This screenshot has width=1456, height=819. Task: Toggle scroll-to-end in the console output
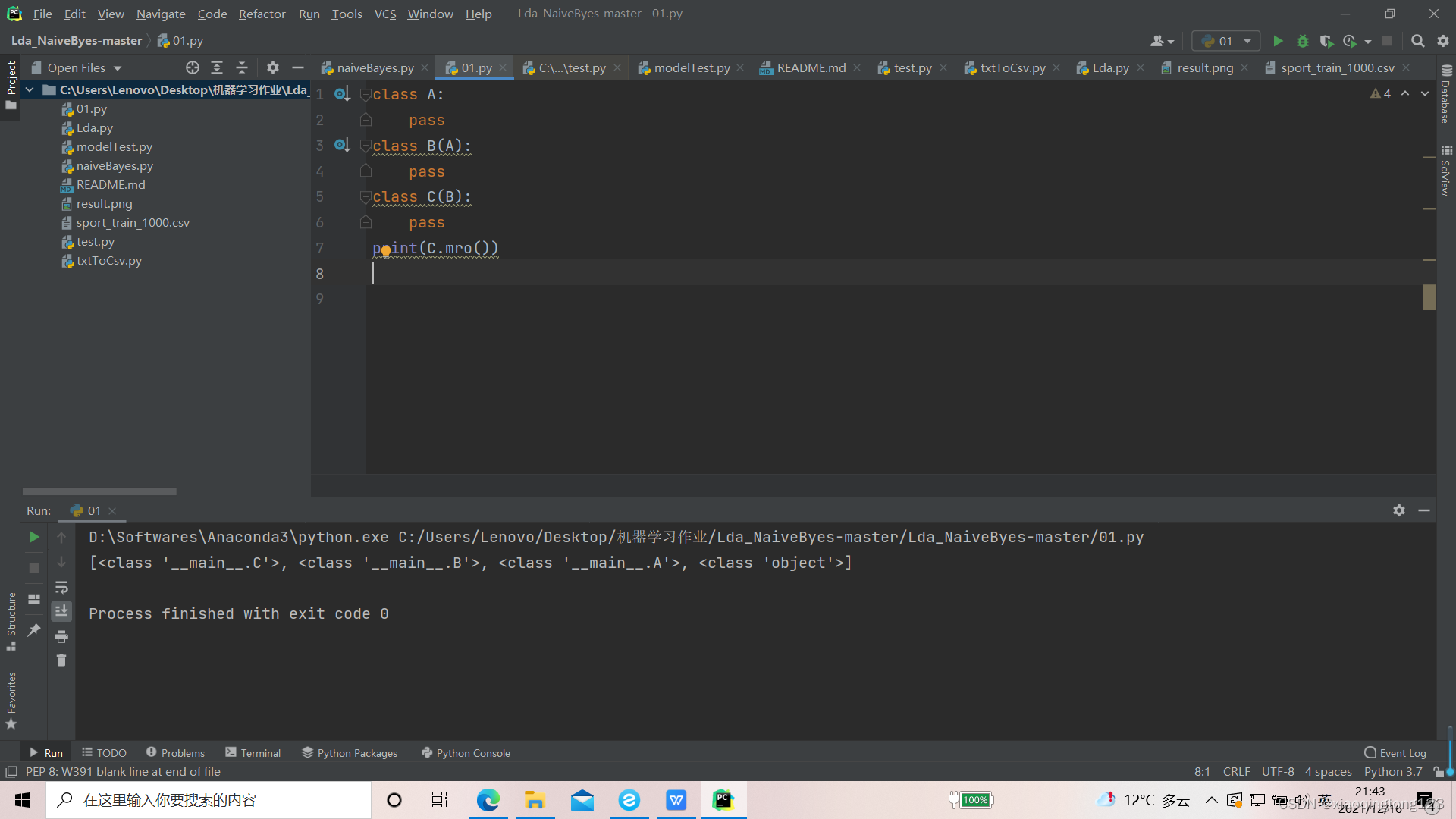click(61, 610)
